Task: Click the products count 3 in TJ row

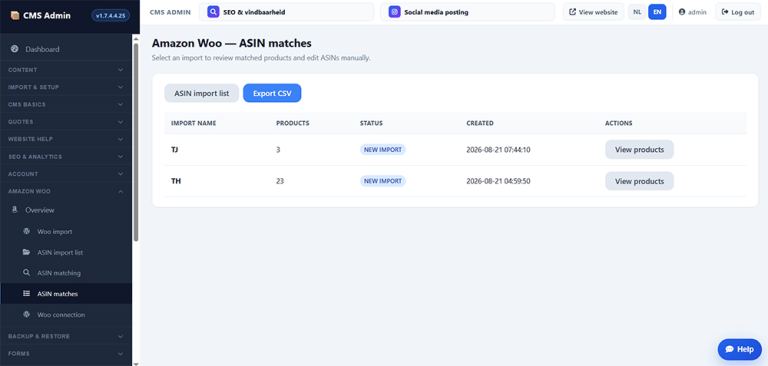Action: click(x=278, y=149)
